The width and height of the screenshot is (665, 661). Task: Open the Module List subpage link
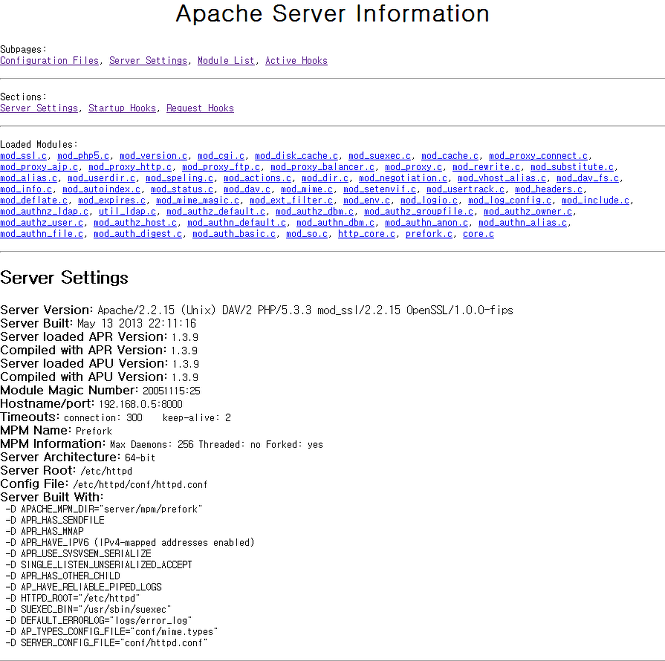click(x=226, y=61)
